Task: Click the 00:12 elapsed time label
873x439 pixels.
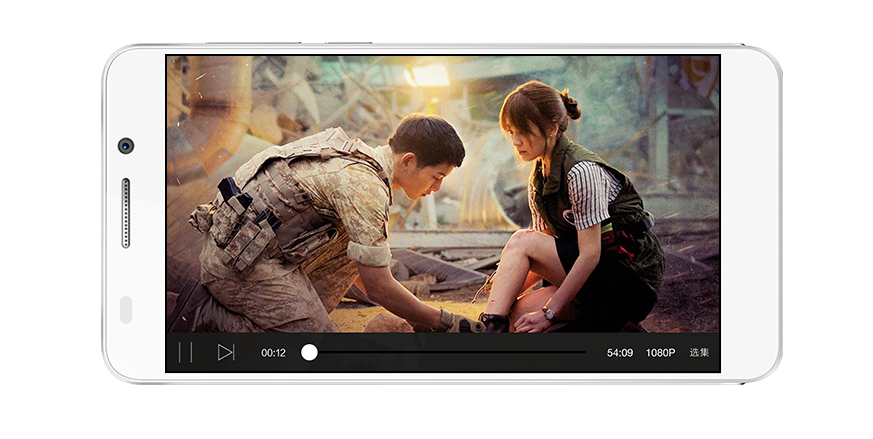Action: pos(273,353)
